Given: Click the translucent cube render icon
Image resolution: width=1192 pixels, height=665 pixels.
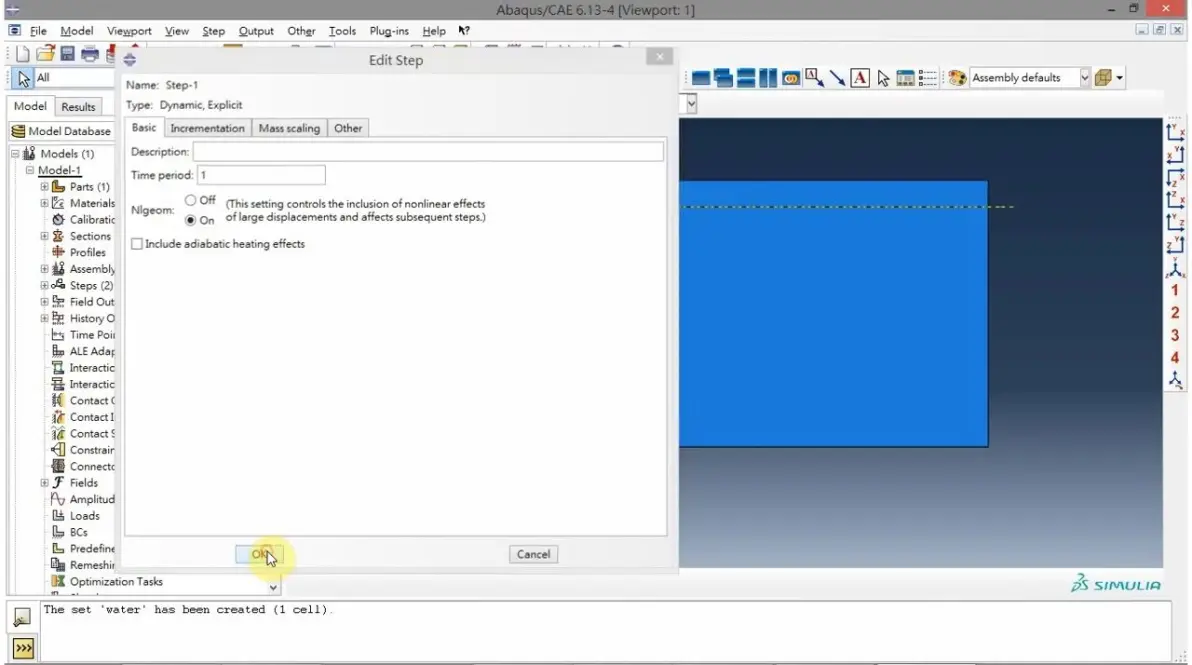Looking at the screenshot, I should (1103, 78).
